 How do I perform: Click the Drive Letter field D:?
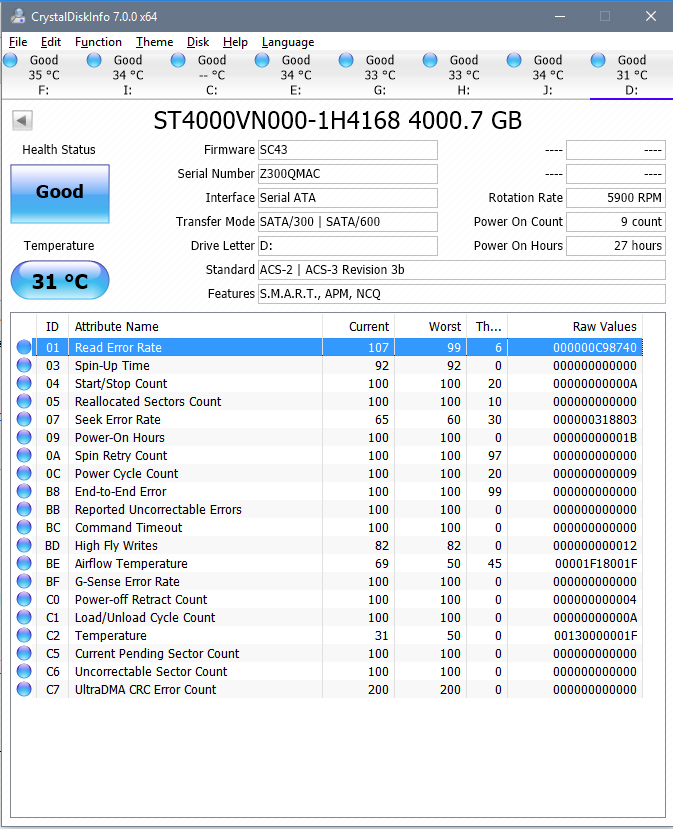[347, 246]
